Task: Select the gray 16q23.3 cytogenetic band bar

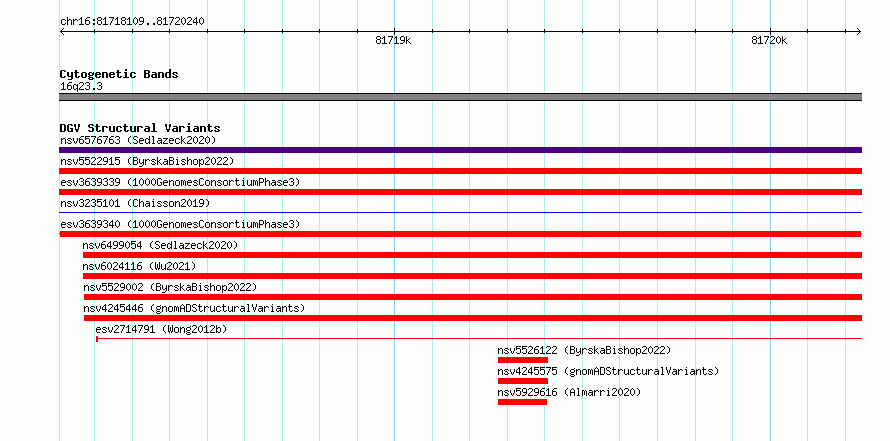Action: (x=460, y=97)
